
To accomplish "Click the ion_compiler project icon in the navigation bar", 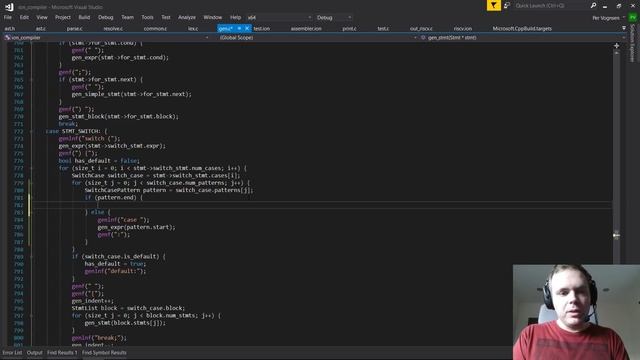I will click(7, 38).
